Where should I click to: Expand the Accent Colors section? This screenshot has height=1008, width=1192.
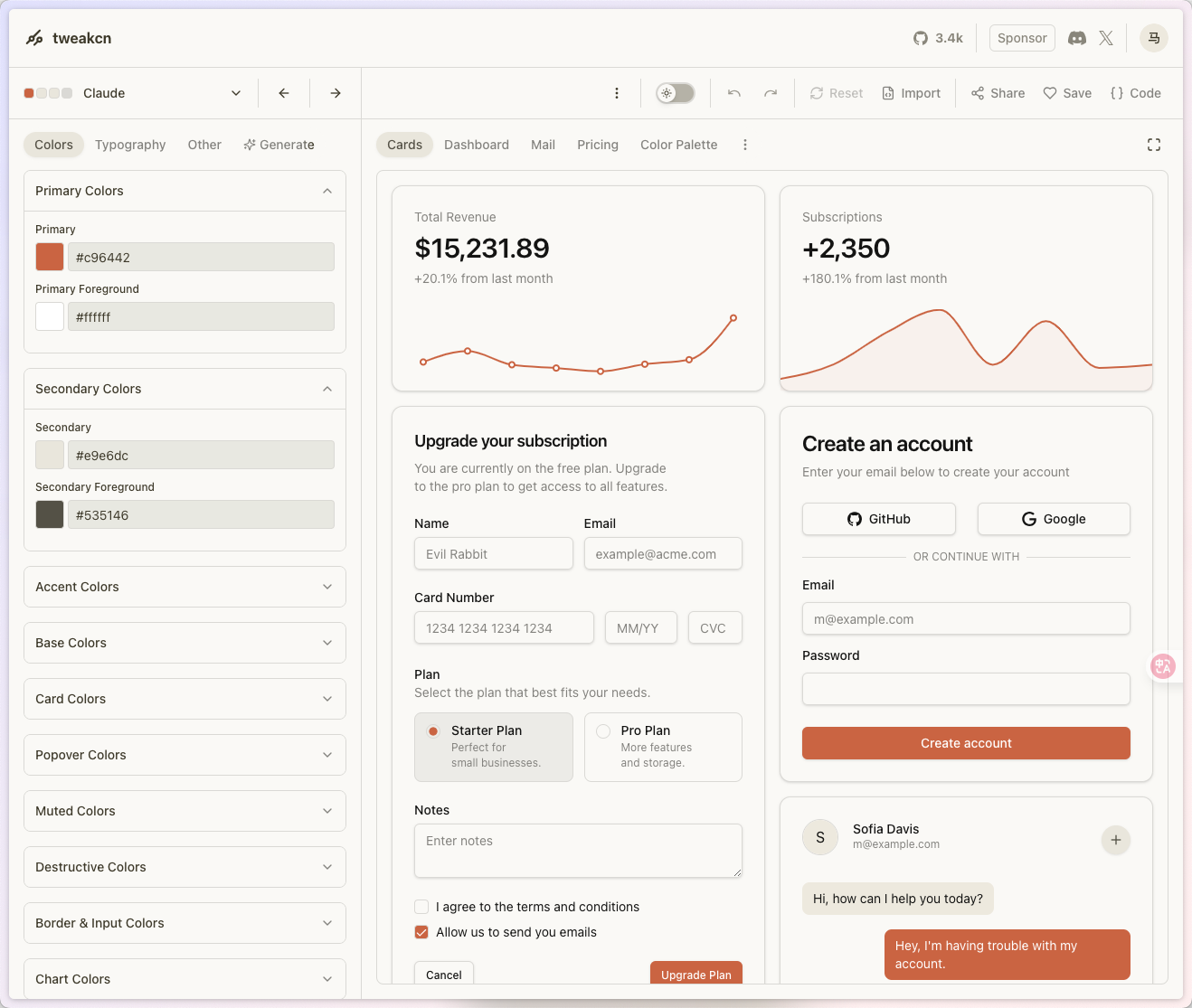184,587
